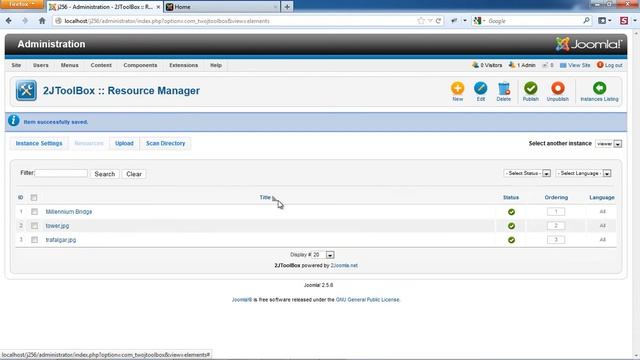The image size is (640, 360).
Task: Open the Display # dropdown
Action: click(323, 255)
